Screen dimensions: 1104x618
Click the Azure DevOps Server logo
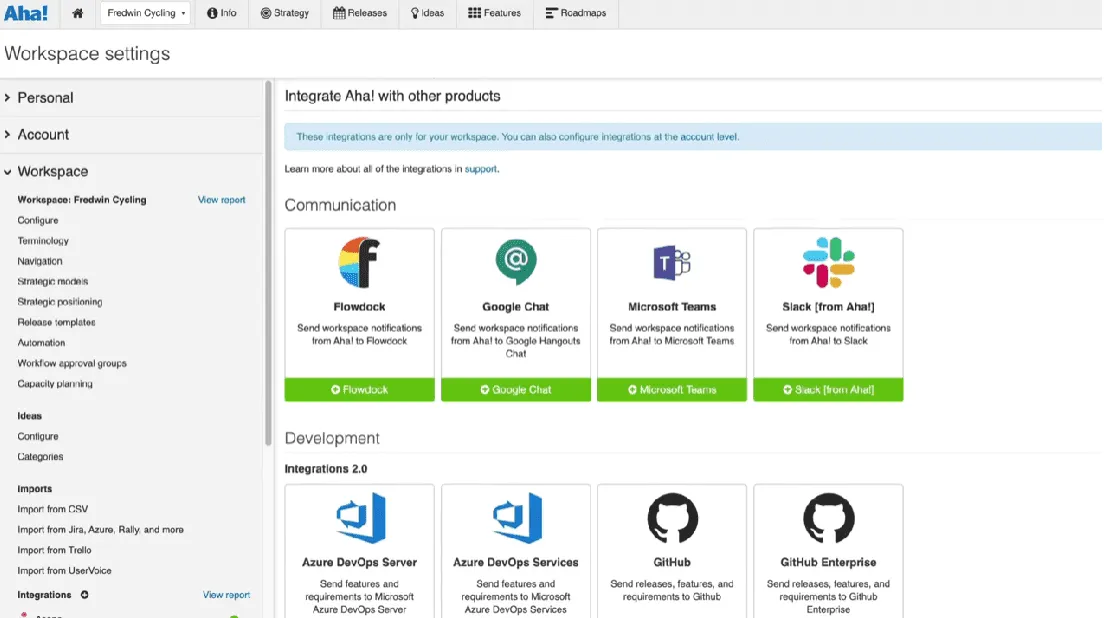pos(360,518)
